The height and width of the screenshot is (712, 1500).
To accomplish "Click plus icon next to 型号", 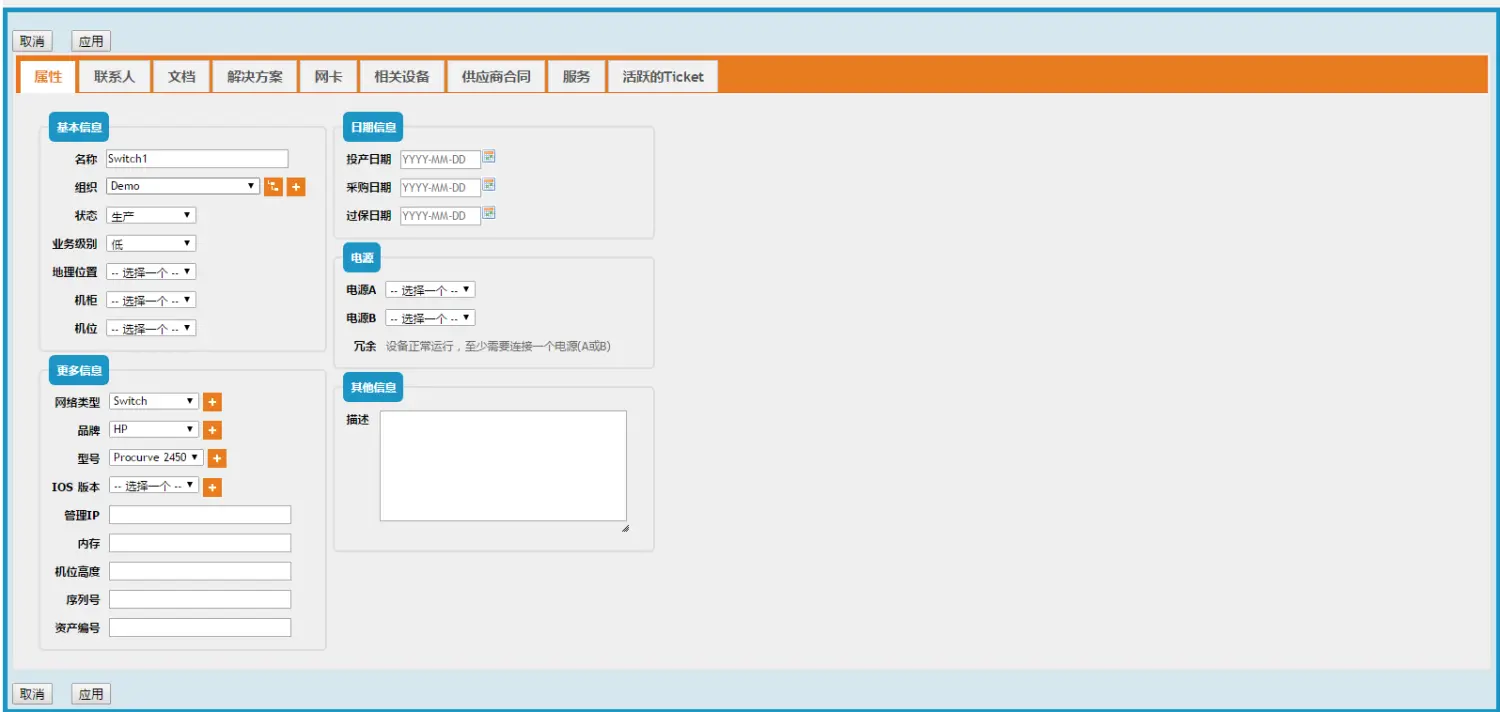I will 217,458.
